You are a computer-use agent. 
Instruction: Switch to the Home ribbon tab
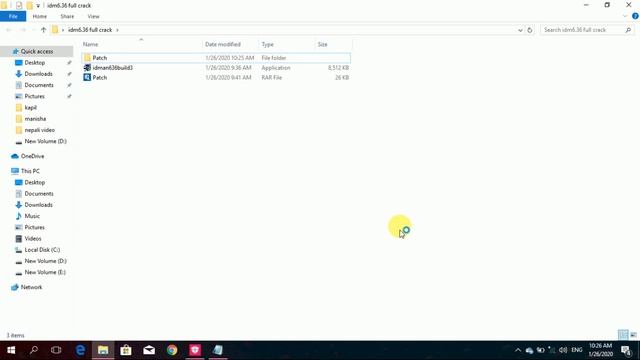(40, 16)
